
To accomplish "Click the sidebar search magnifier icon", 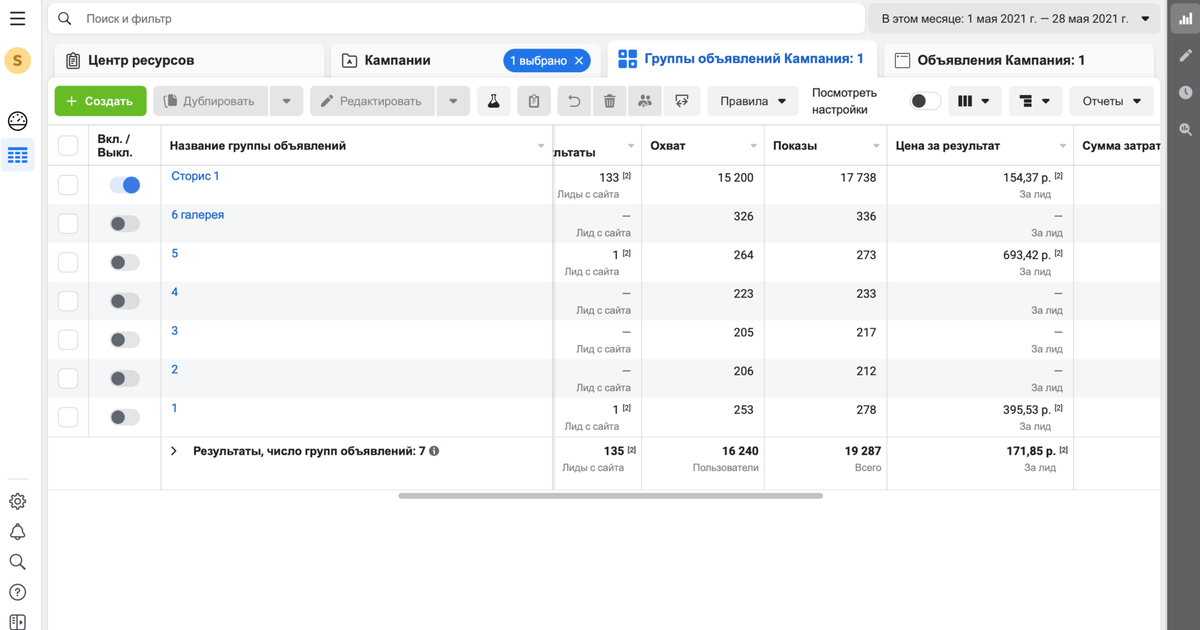I will pos(17,562).
